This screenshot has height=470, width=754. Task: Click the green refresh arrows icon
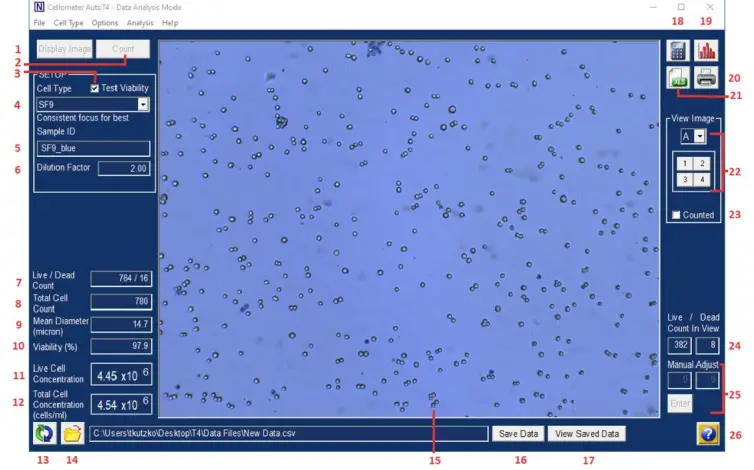(44, 433)
